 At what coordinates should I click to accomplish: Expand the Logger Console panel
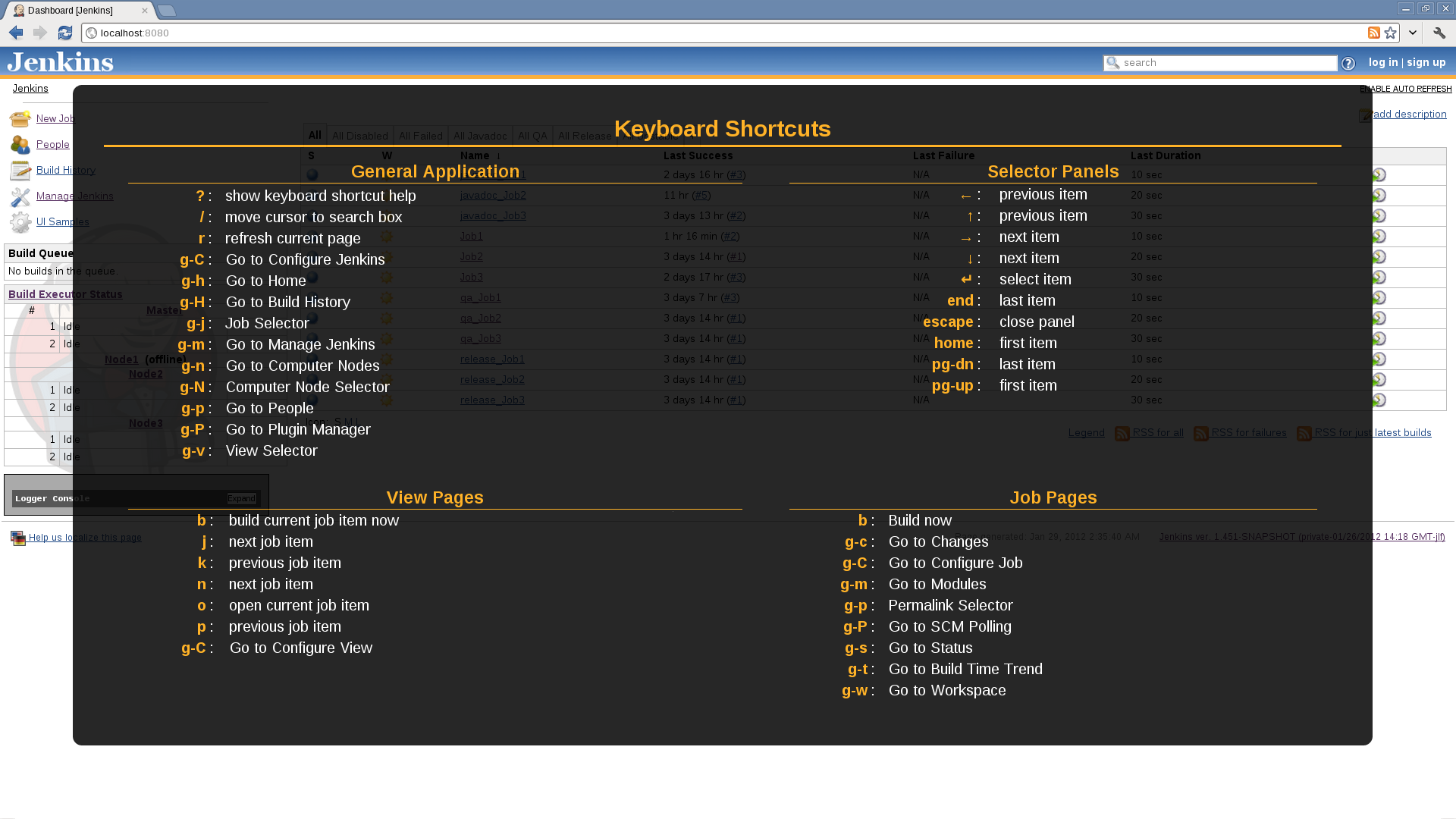tap(241, 498)
